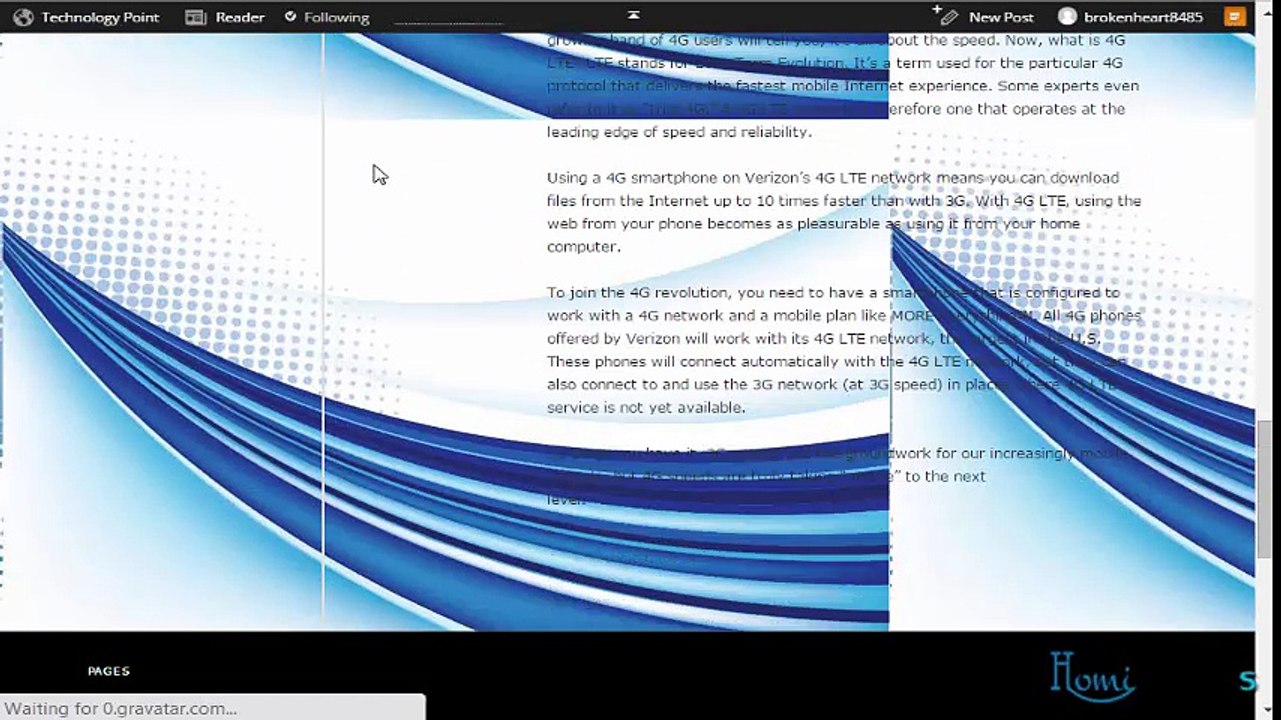This screenshot has height=720, width=1281.
Task: Click the line "leading edge of speed and reliability."
Action: pyautogui.click(x=679, y=132)
